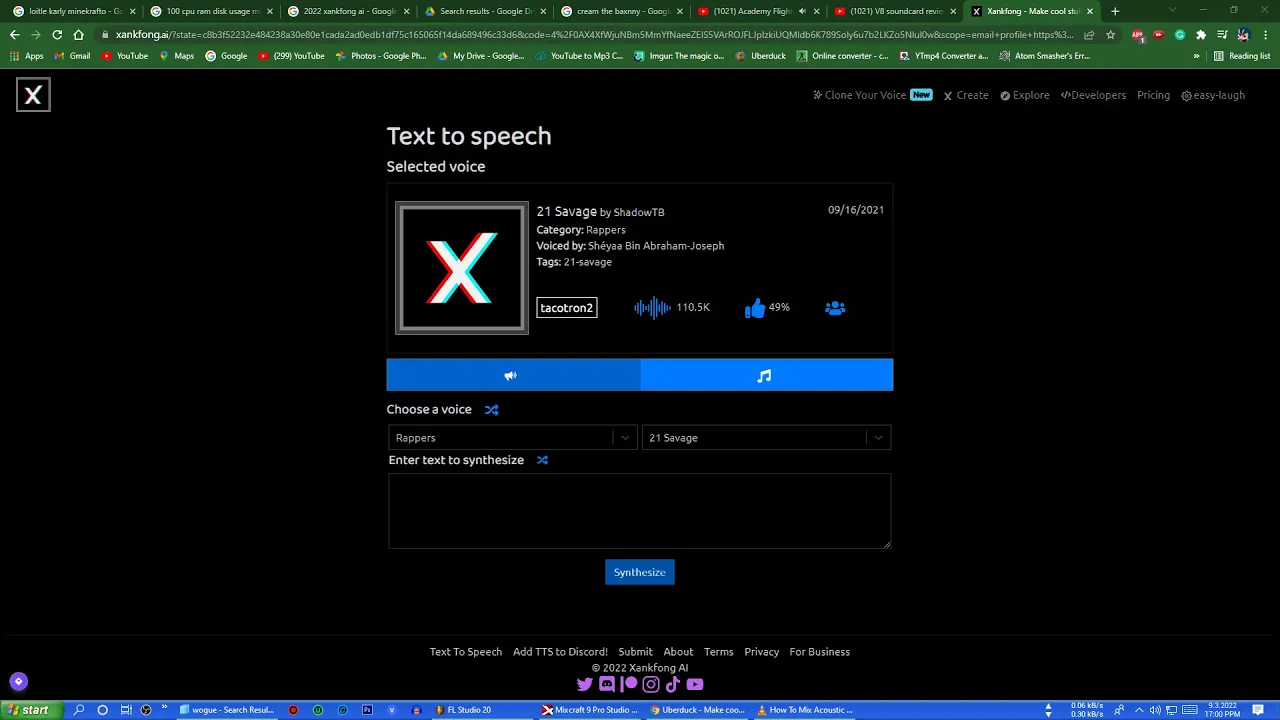Open the Instagram icon in footer
Screen dimensions: 1280x720
click(x=651, y=685)
